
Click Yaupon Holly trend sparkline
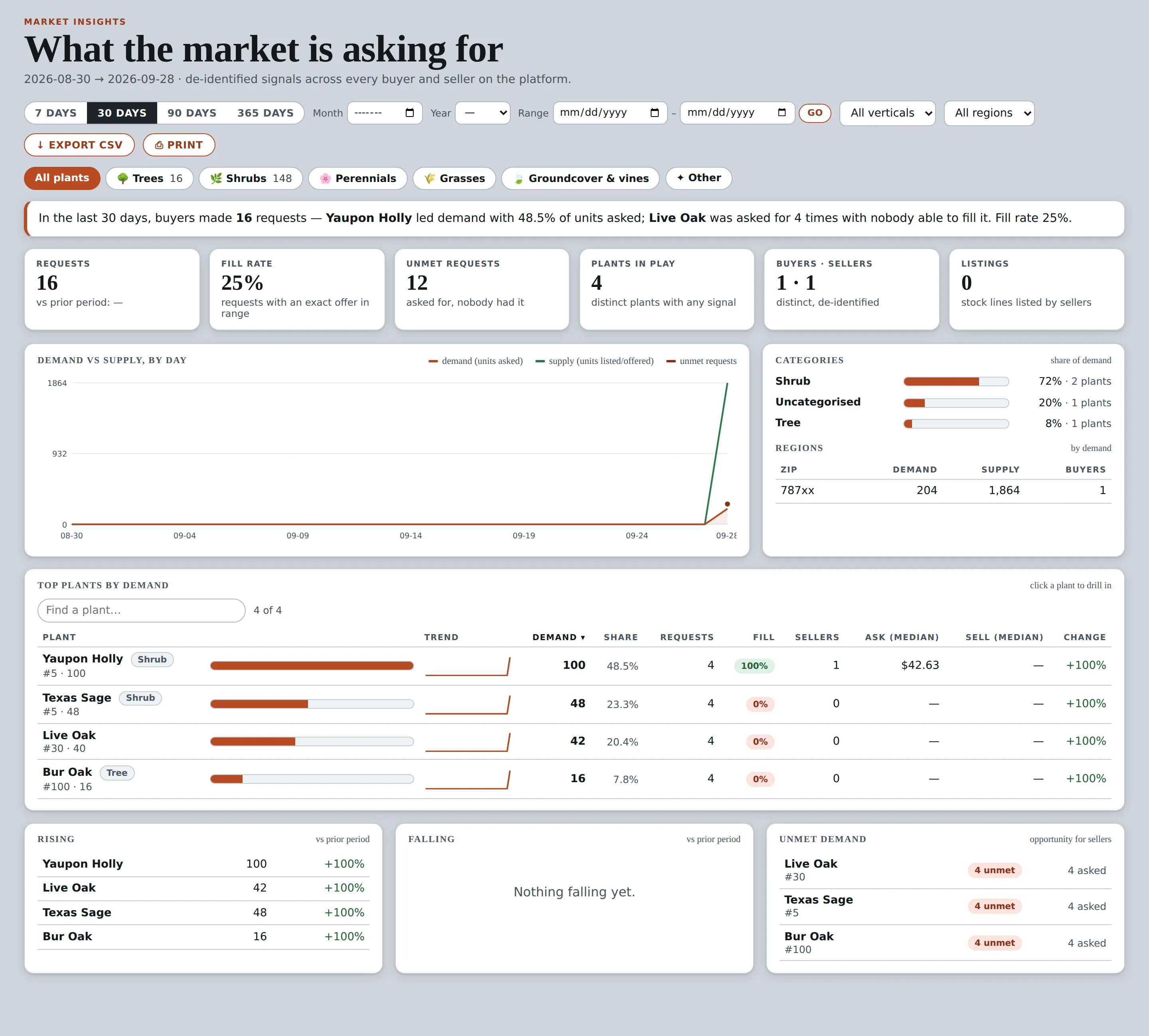(x=468, y=666)
